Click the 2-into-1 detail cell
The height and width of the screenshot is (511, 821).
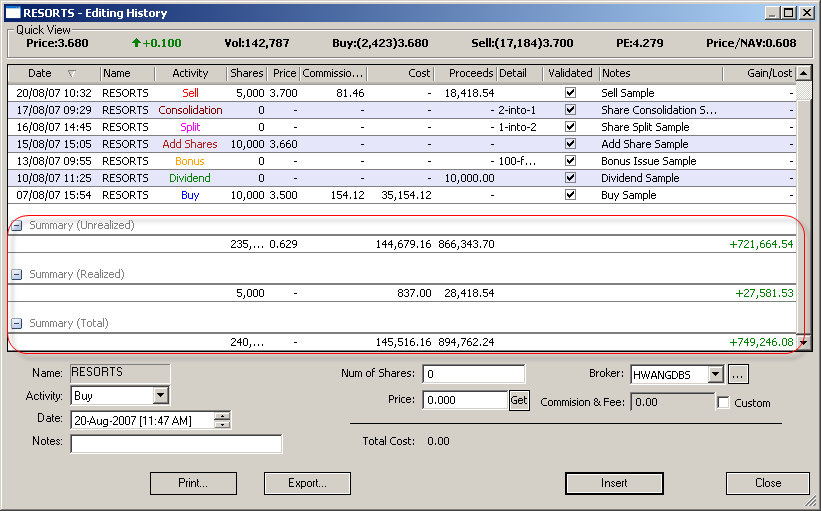(x=517, y=110)
